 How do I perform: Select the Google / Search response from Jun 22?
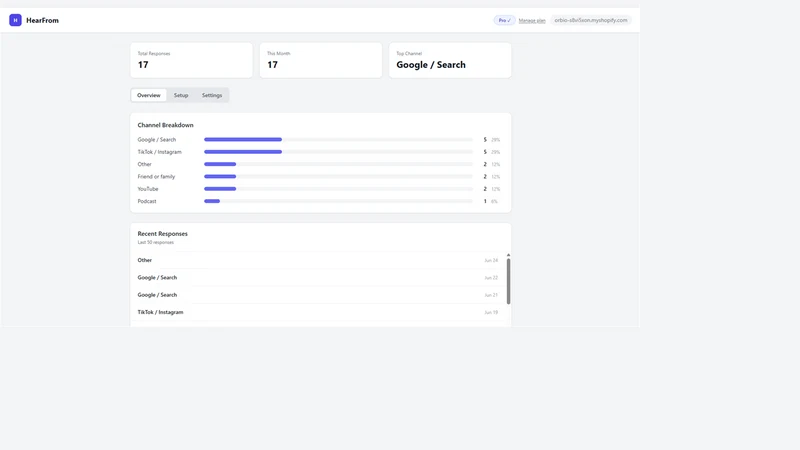pos(317,278)
